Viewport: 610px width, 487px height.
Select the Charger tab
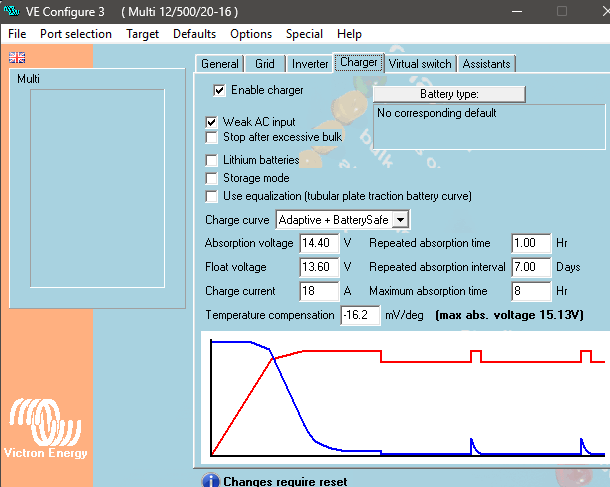tap(359, 62)
